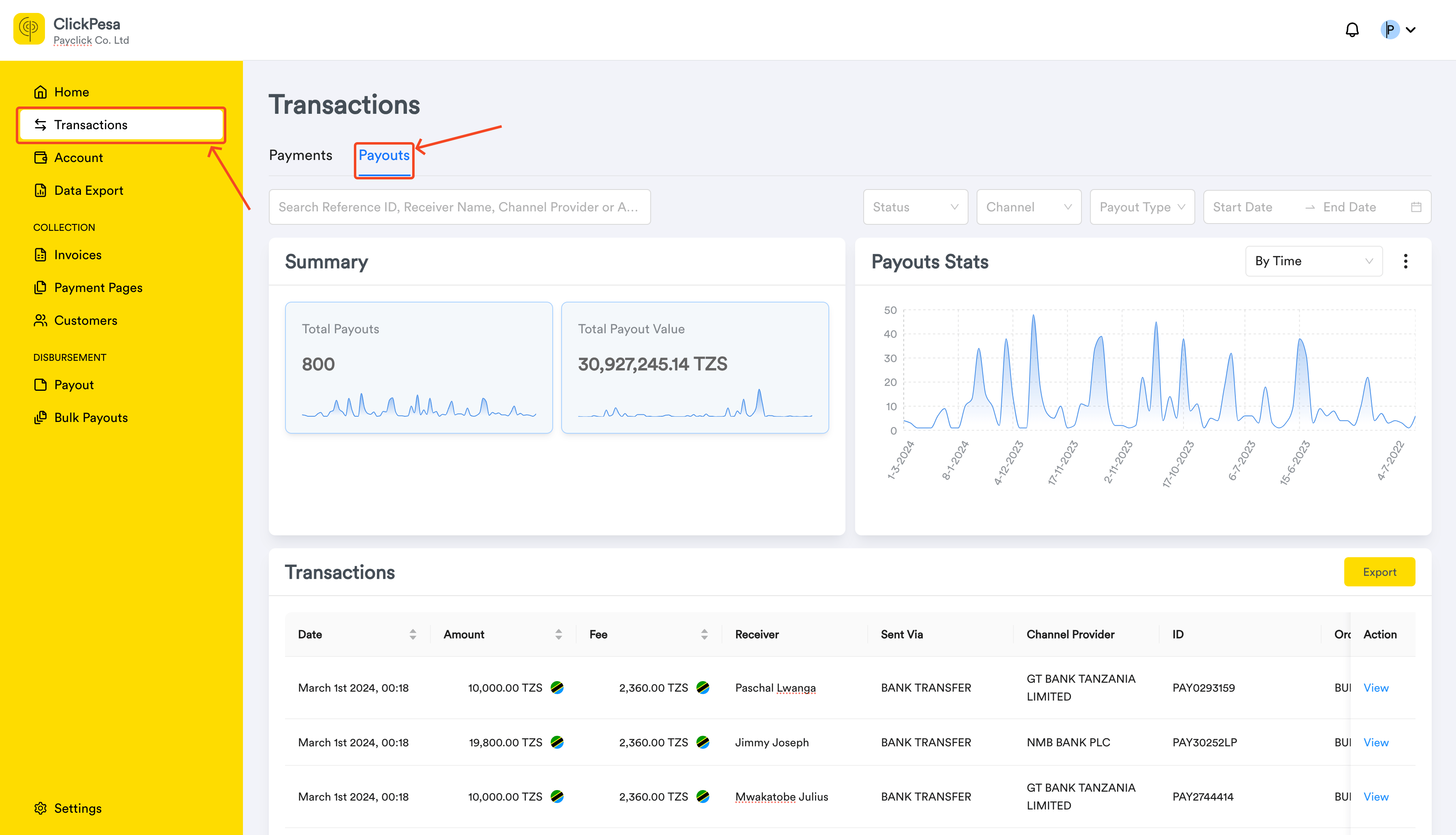
Task: Open Settings in sidebar
Action: click(121, 808)
